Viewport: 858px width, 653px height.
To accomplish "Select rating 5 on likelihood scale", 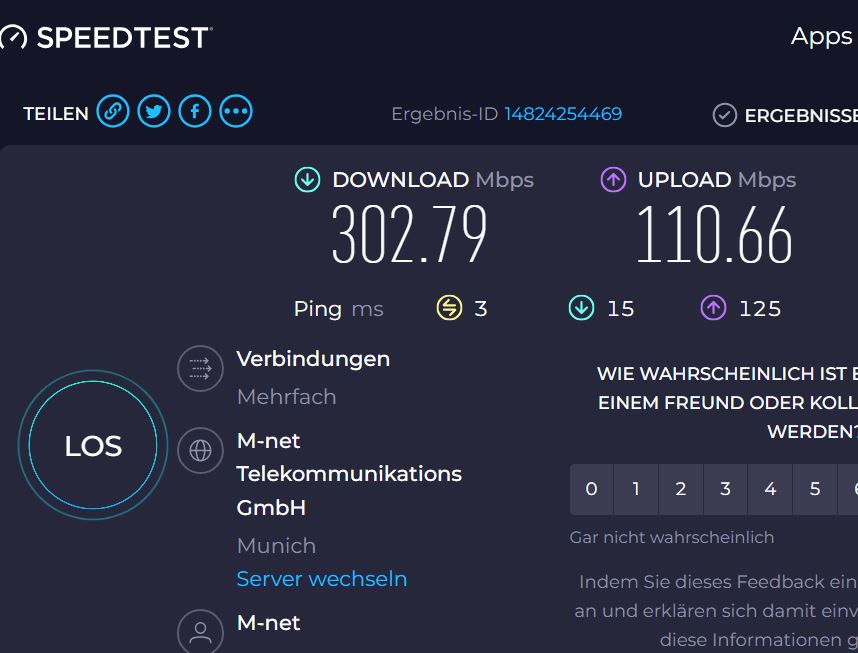I will 815,489.
